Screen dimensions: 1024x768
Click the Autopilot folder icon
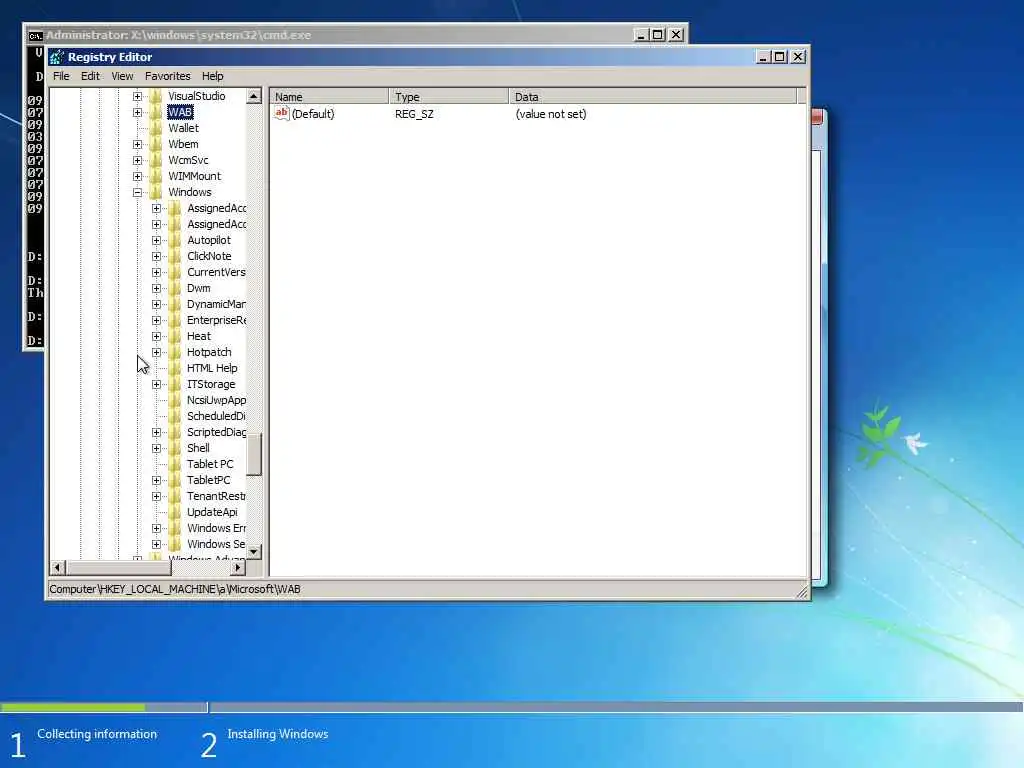174,240
